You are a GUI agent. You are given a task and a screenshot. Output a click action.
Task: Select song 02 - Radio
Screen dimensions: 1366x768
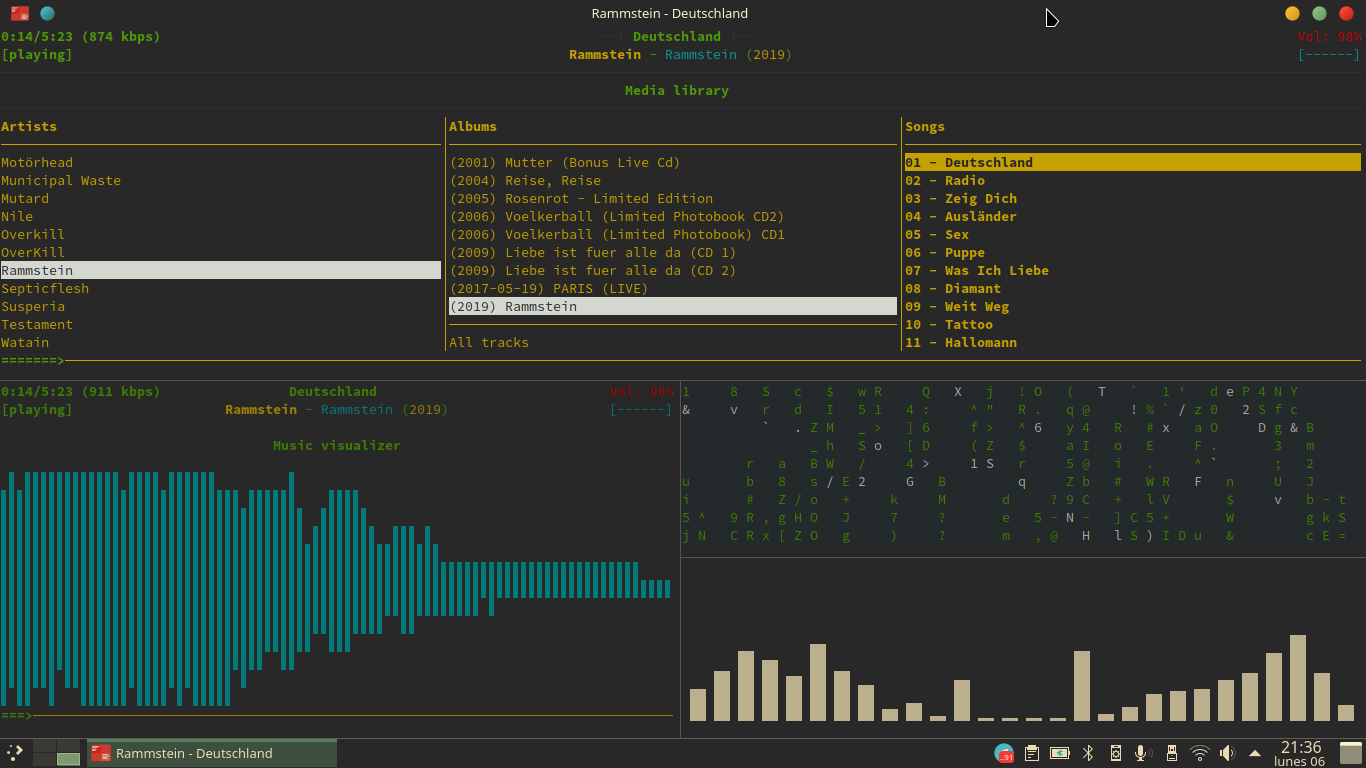click(945, 181)
